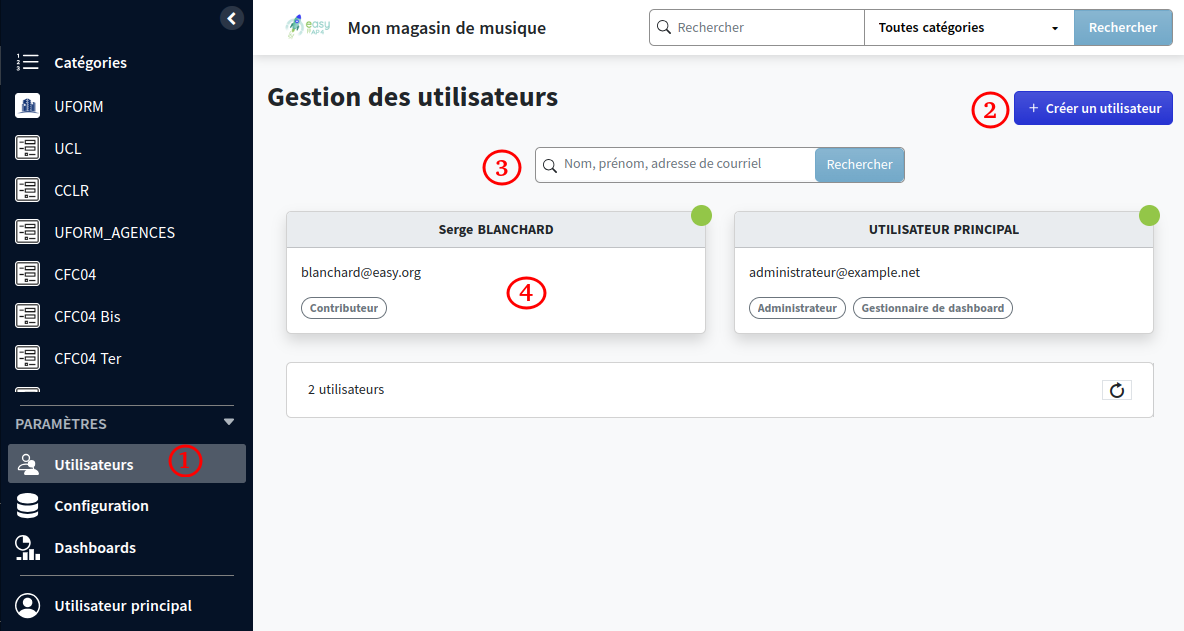Select the Catégories list icon
This screenshot has height=631, width=1184.
point(27,62)
